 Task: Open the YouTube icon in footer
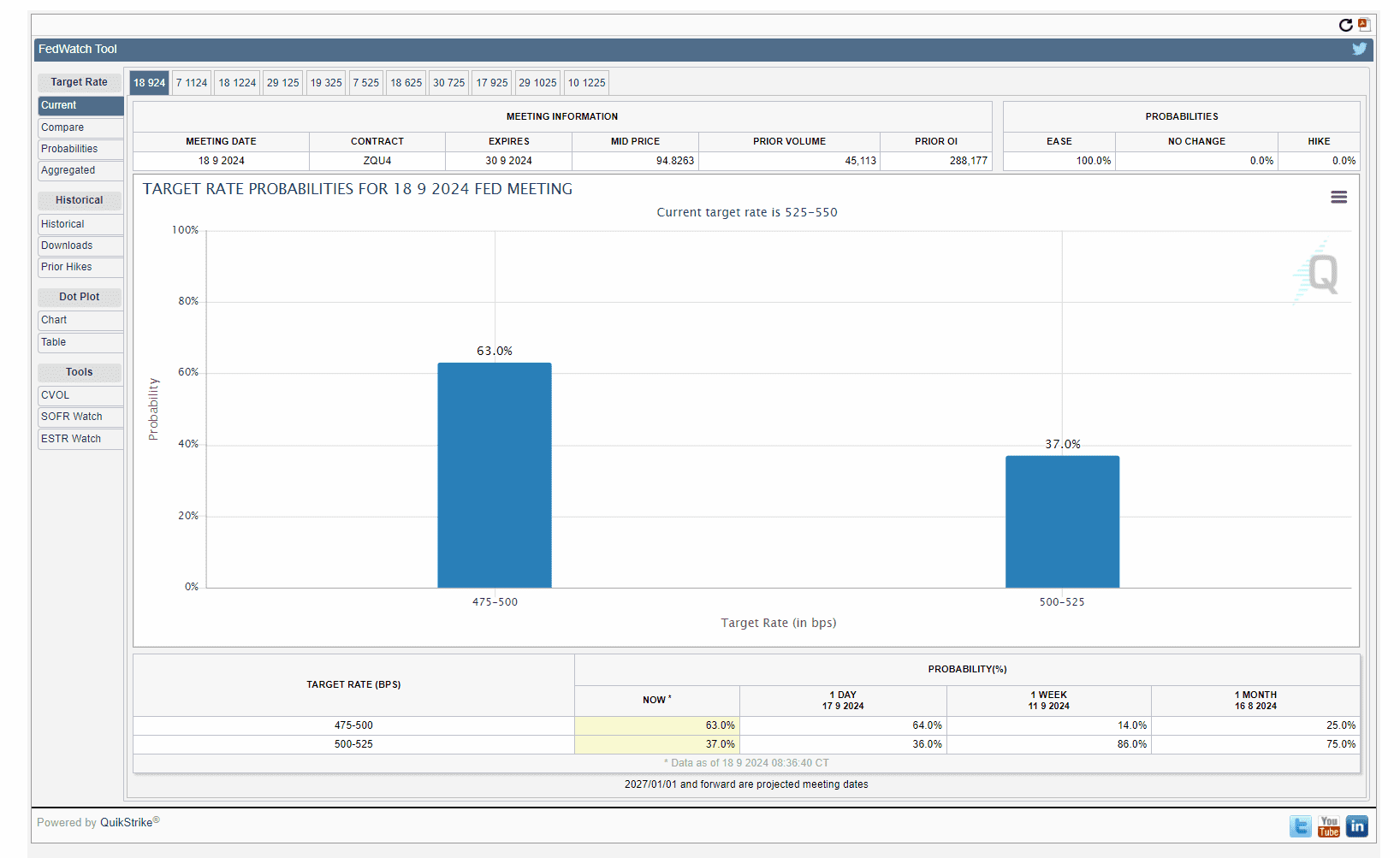tap(1328, 826)
